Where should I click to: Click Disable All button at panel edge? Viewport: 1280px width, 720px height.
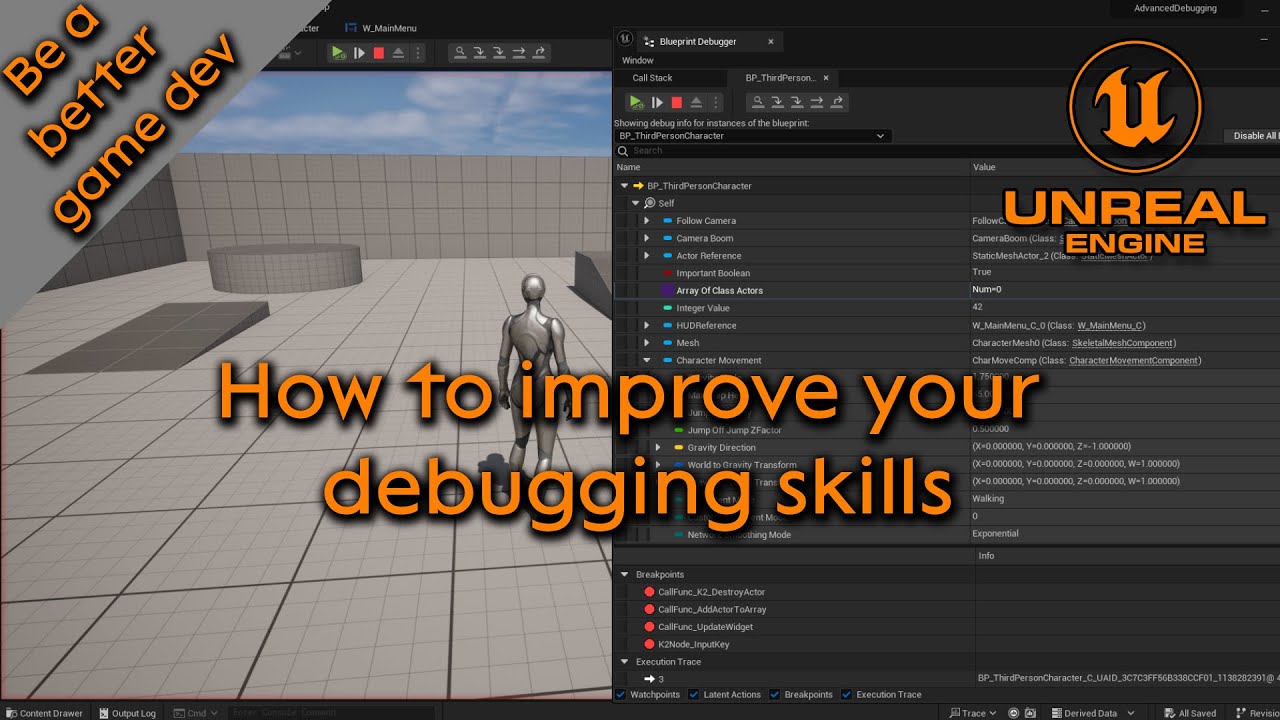coord(1254,136)
